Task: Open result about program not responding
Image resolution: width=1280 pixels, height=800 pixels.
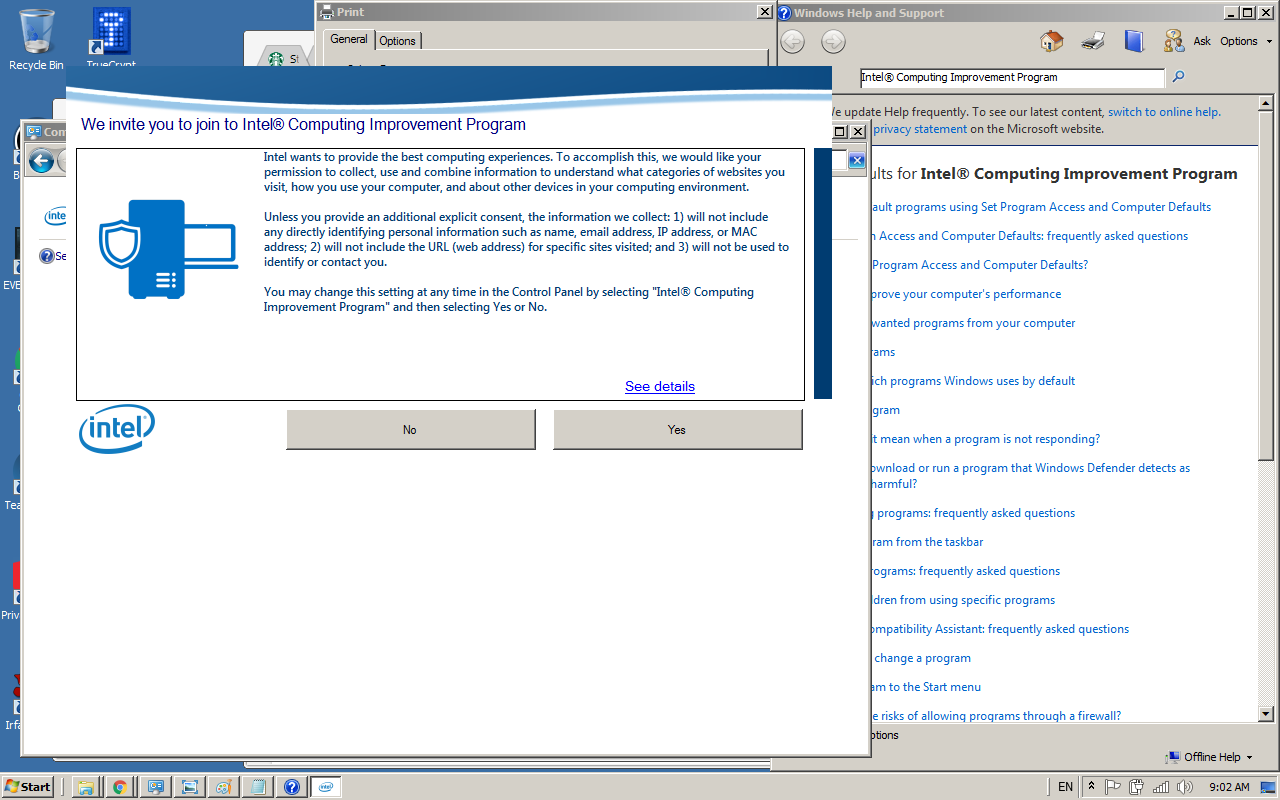Action: click(984, 439)
